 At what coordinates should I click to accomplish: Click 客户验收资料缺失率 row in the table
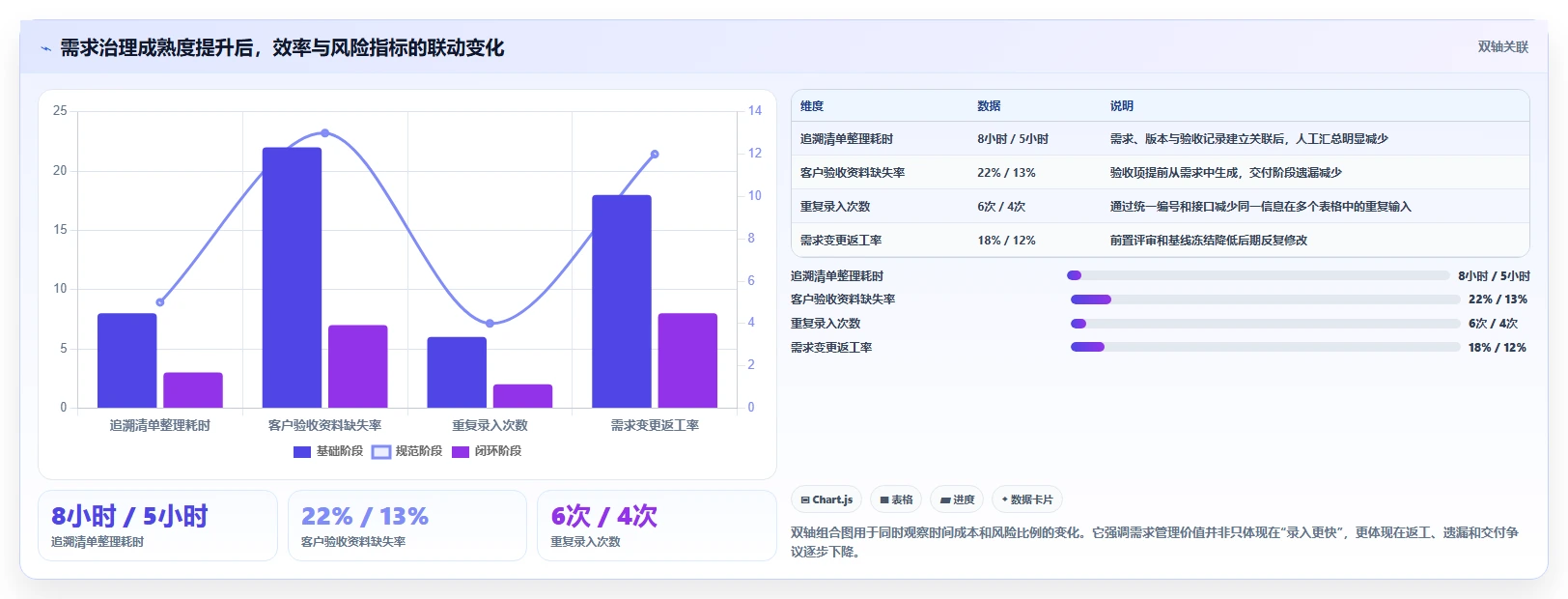click(x=1160, y=173)
